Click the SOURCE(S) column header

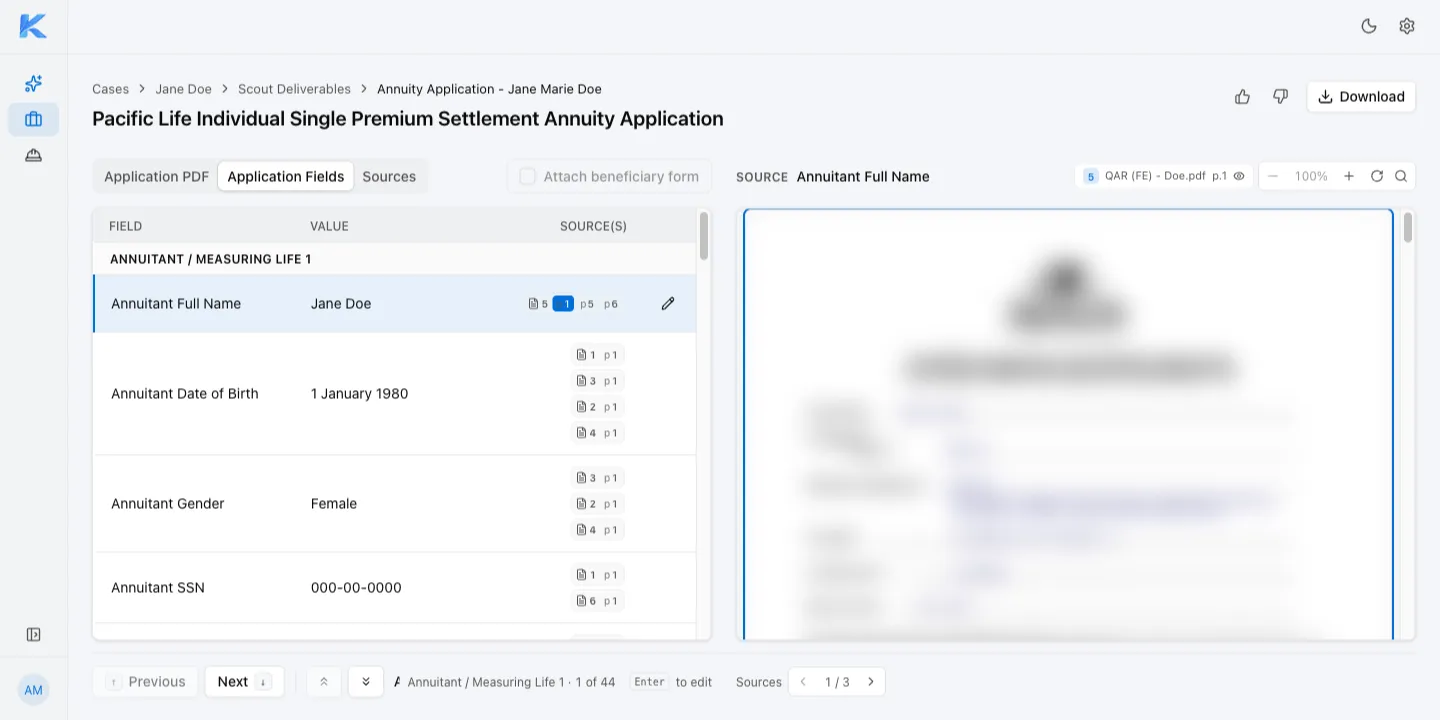coord(593,226)
